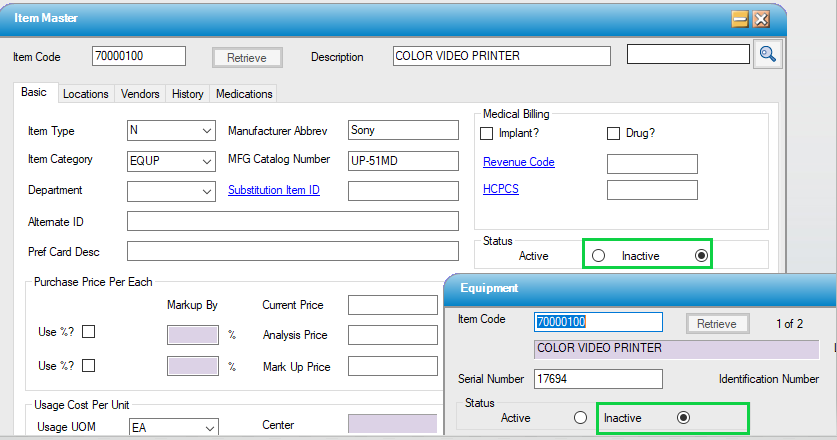837x440 pixels.
Task: Check the Implant? checkbox
Action: tap(488, 133)
